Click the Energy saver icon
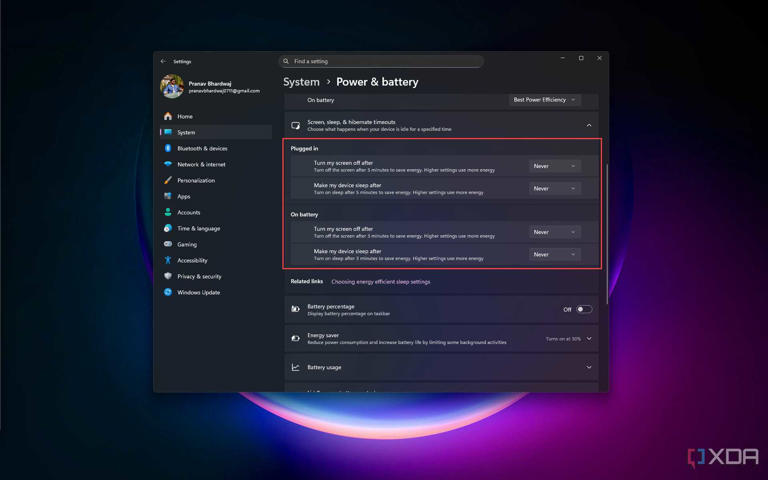Screen dimensions: 768x480 295,338
